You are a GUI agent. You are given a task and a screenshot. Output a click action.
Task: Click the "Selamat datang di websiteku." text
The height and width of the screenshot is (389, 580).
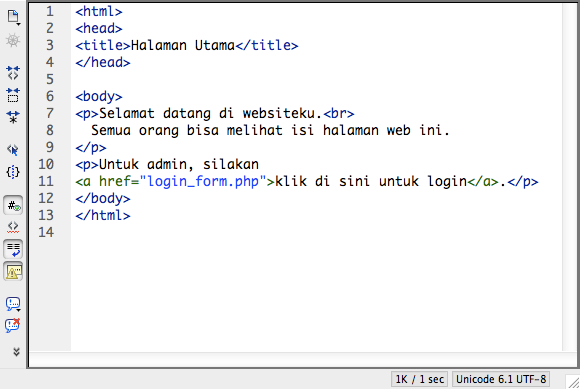(x=211, y=114)
